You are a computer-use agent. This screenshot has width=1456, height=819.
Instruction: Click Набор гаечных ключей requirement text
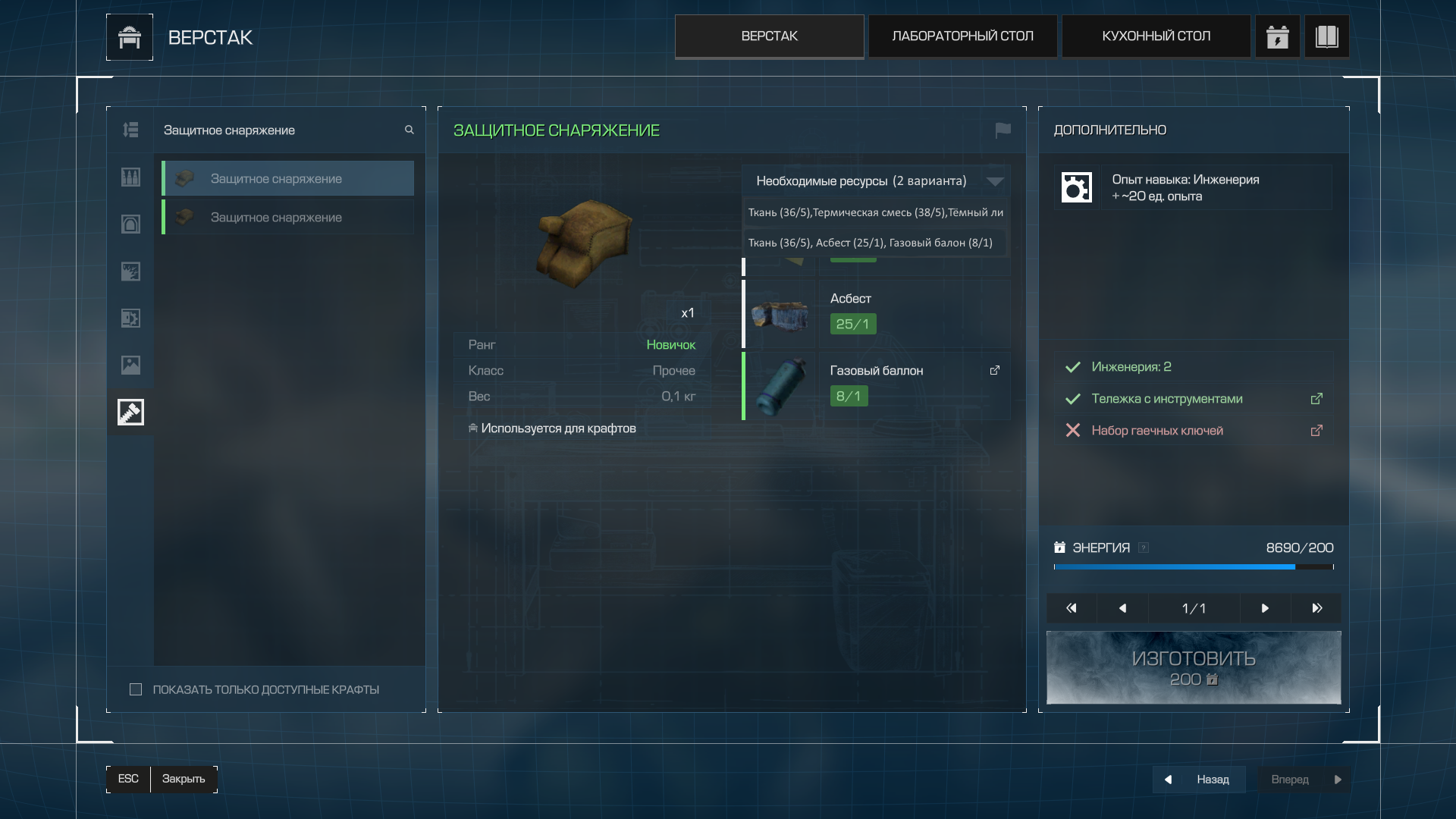pyautogui.click(x=1157, y=431)
